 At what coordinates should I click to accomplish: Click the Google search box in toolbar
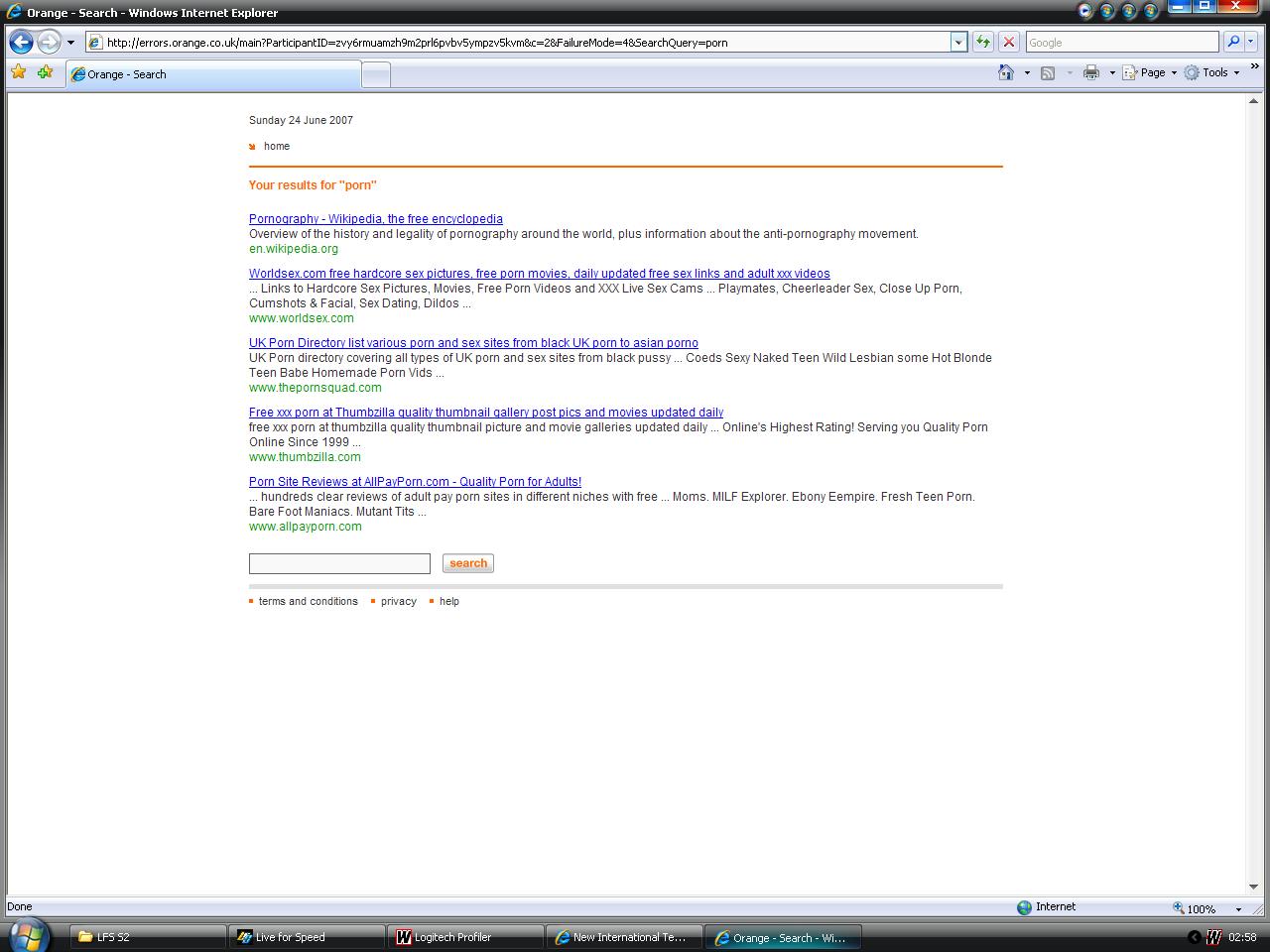pyautogui.click(x=1121, y=42)
